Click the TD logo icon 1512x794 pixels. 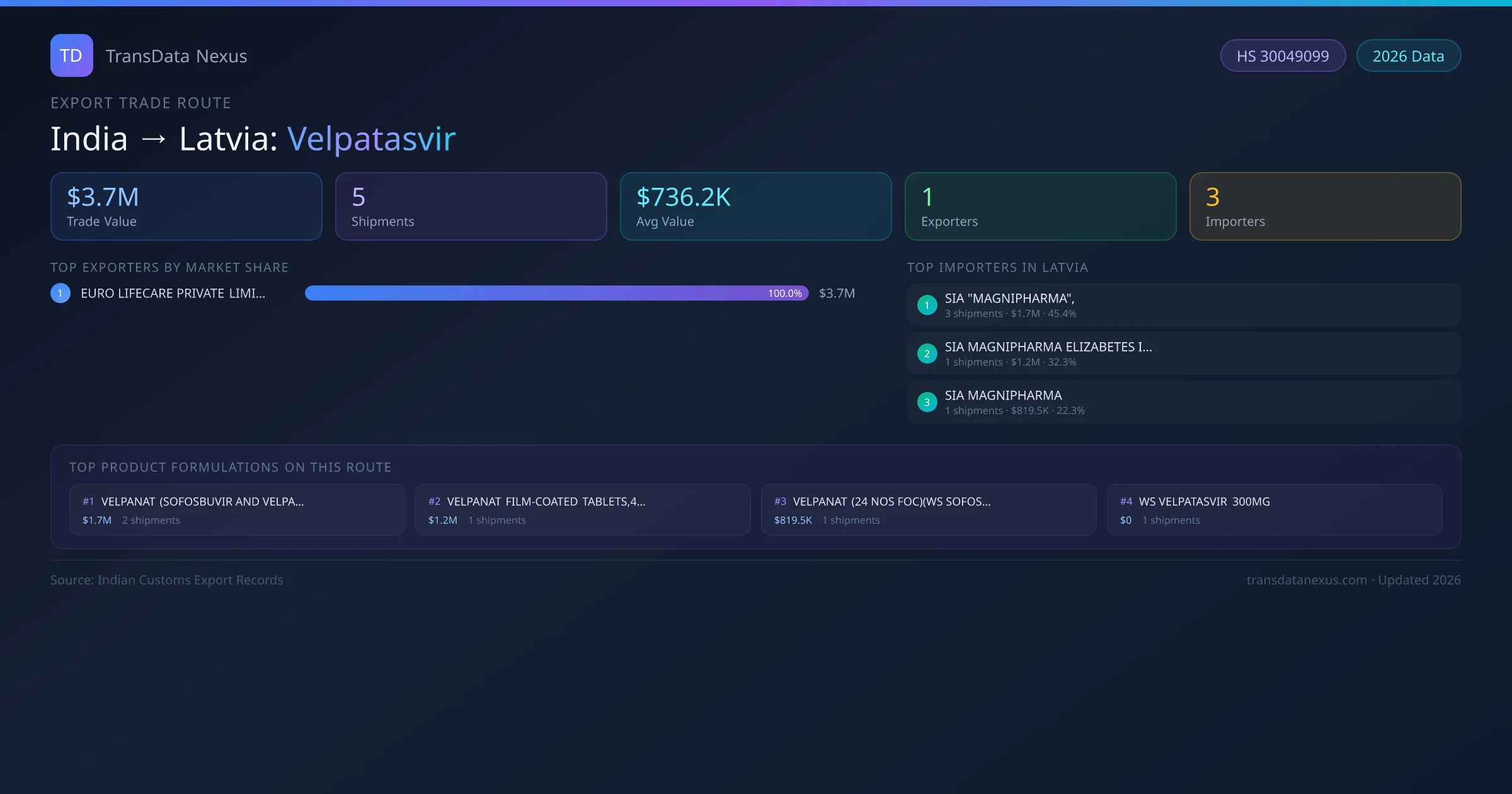[x=71, y=55]
